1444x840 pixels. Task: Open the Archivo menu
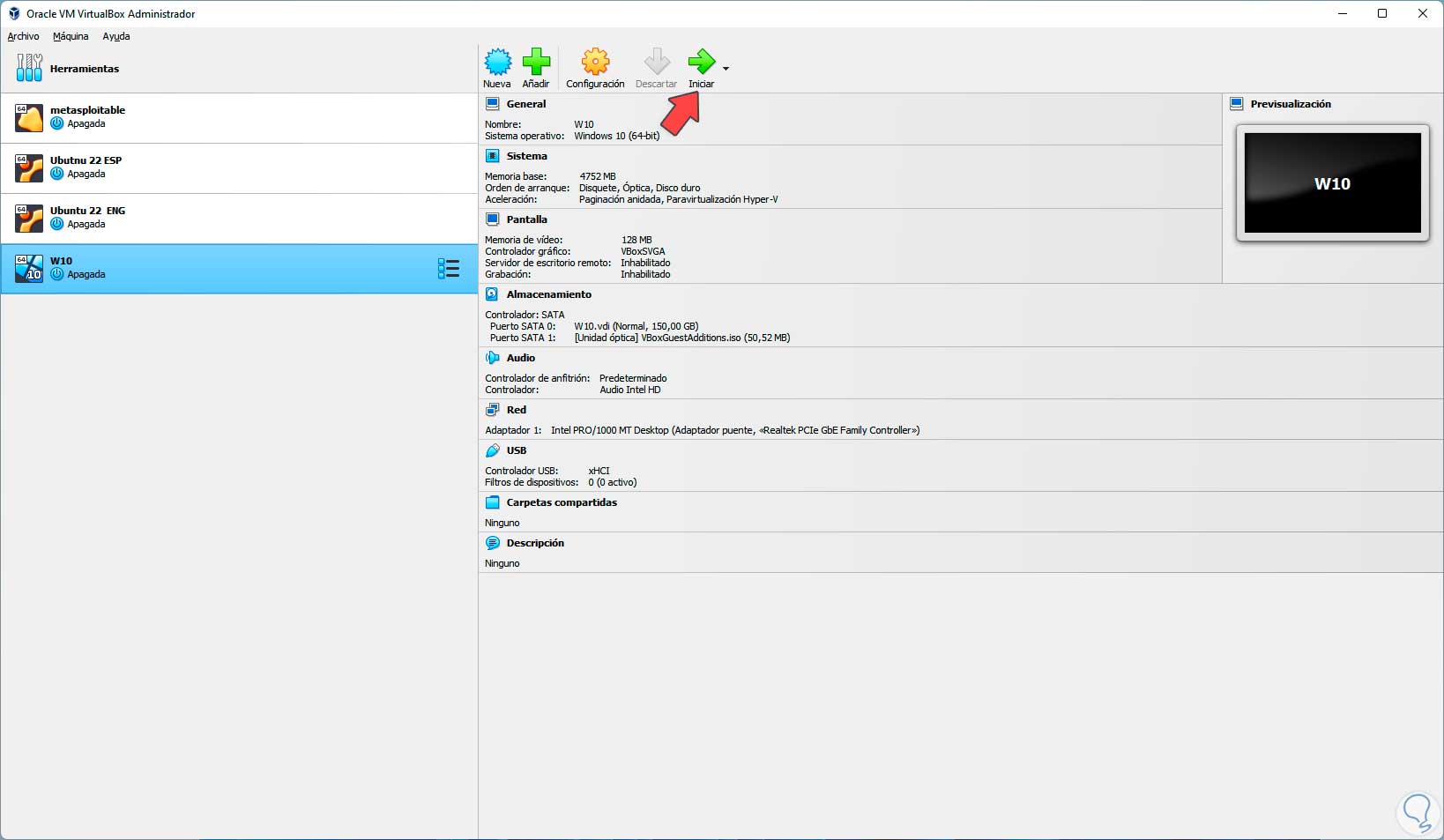[23, 36]
